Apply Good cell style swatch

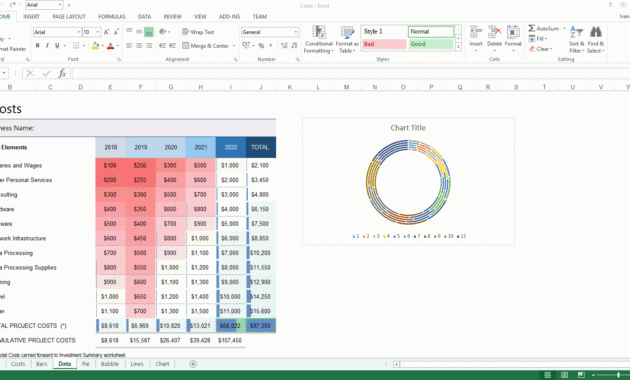pos(431,44)
